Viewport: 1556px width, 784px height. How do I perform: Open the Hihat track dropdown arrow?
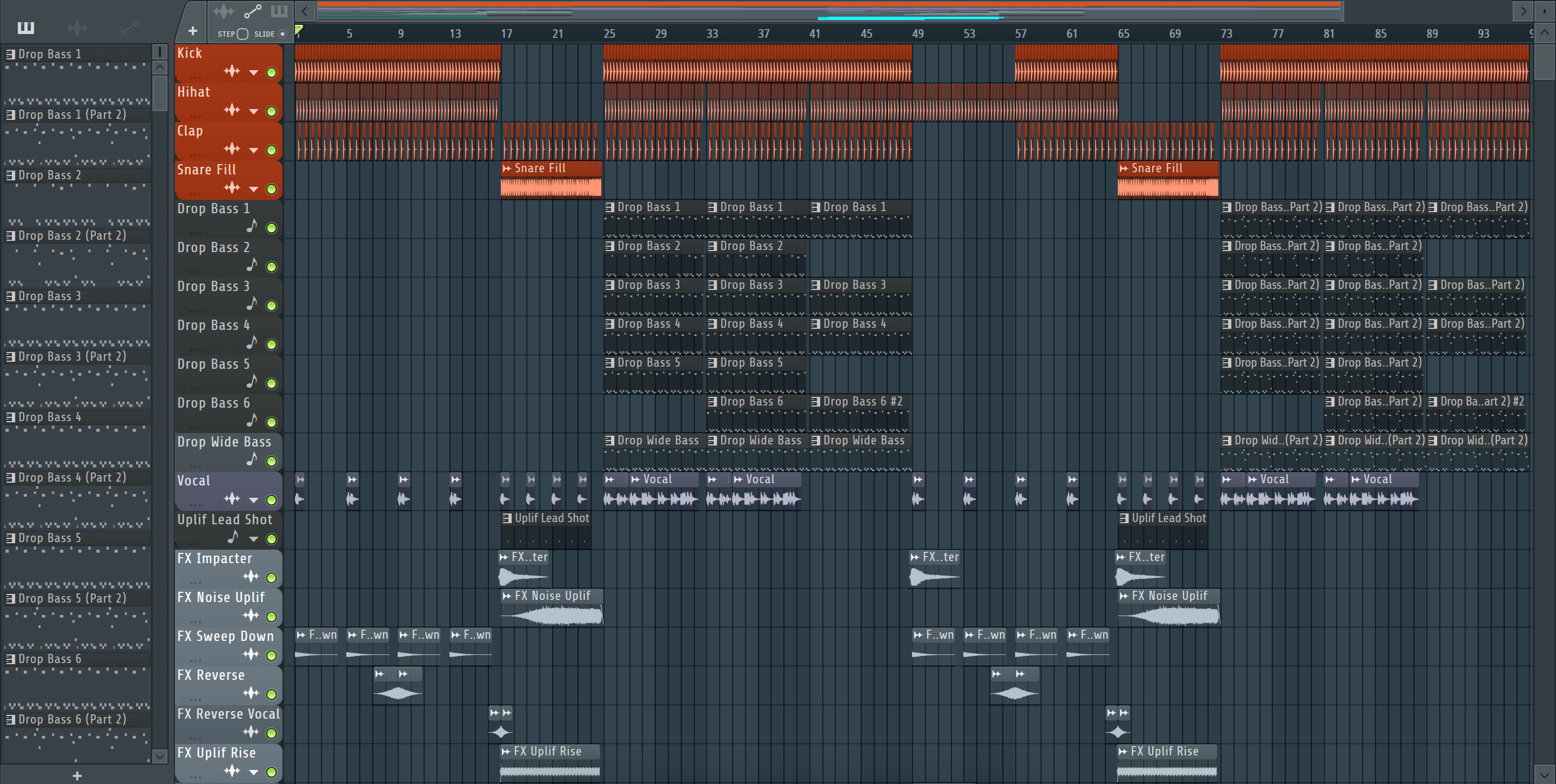pos(254,112)
